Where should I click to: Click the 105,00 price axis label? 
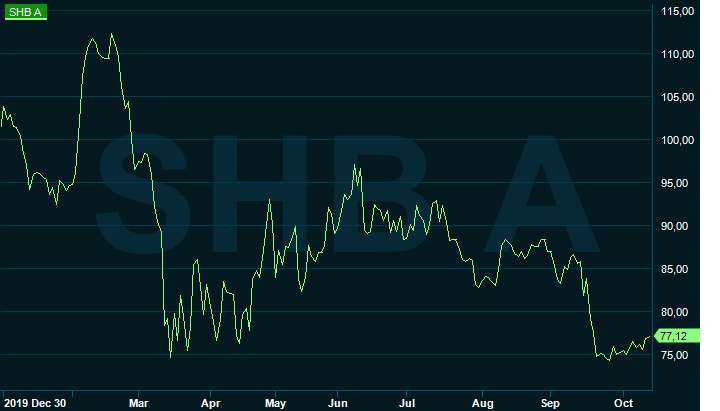[677, 97]
